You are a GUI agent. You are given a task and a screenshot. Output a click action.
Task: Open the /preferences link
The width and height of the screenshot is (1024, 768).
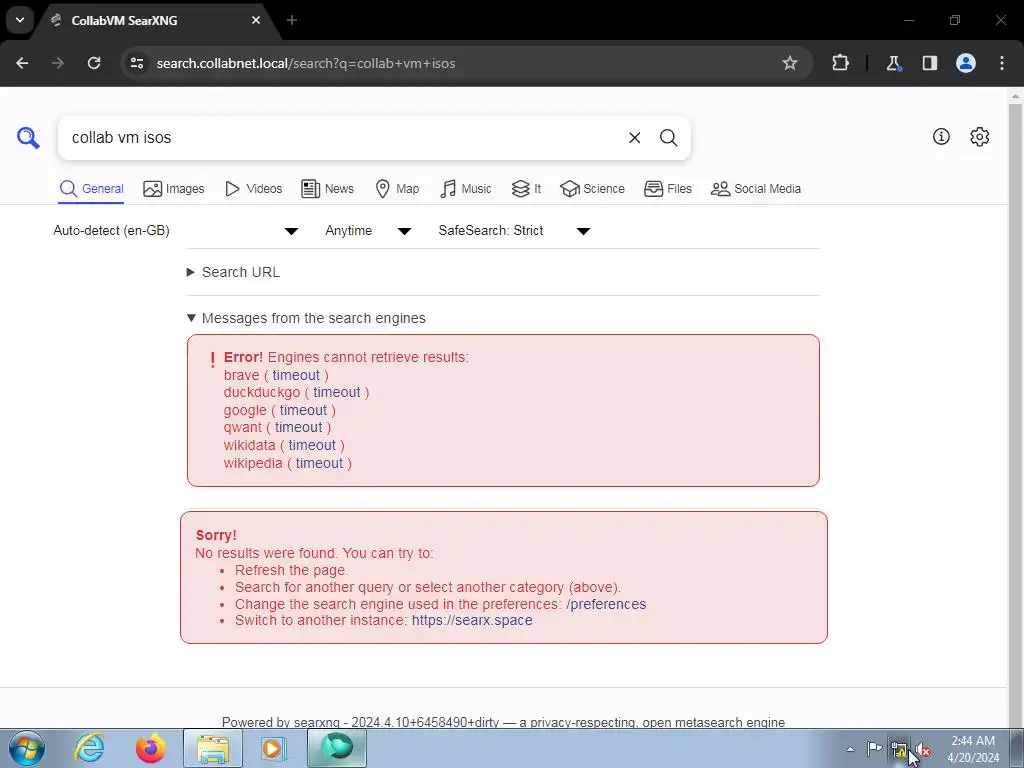[x=606, y=604]
